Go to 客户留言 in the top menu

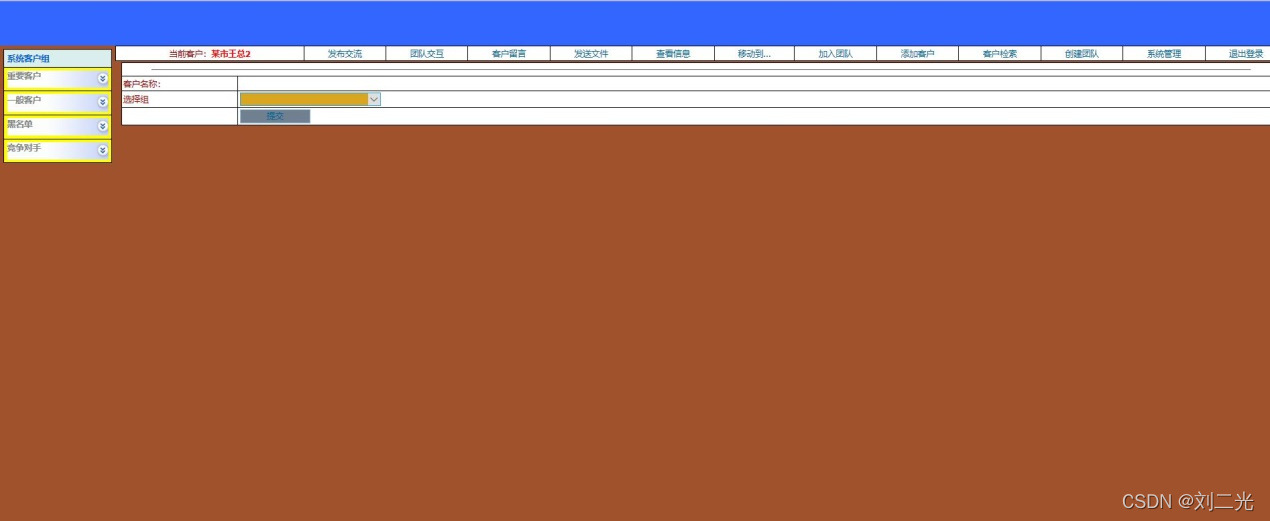[509, 54]
